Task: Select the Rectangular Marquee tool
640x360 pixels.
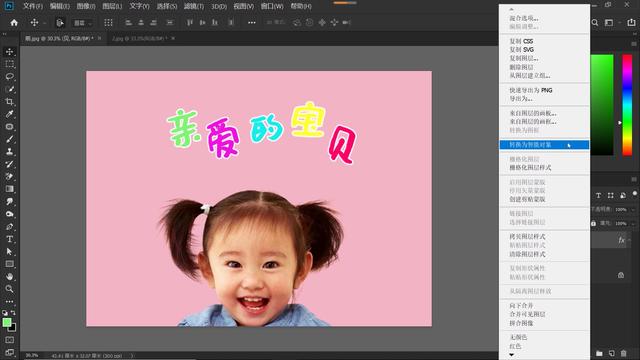Action: click(x=9, y=64)
